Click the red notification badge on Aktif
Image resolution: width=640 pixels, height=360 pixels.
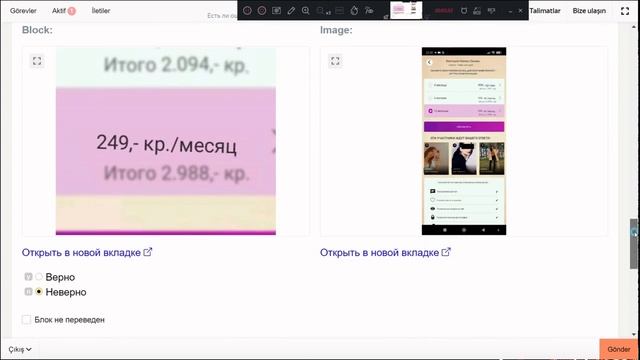pyautogui.click(x=71, y=11)
